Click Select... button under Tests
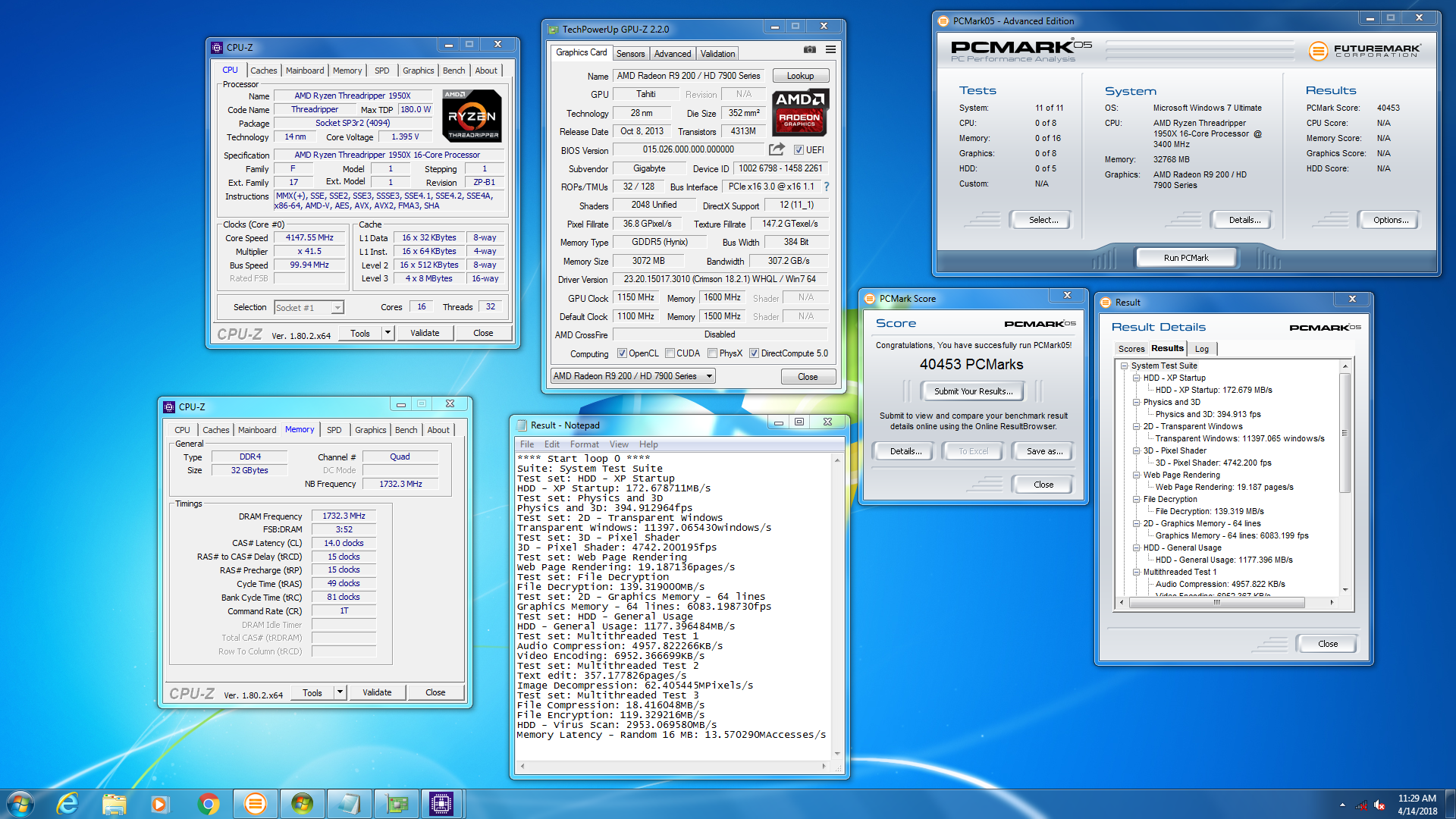 click(x=1043, y=220)
